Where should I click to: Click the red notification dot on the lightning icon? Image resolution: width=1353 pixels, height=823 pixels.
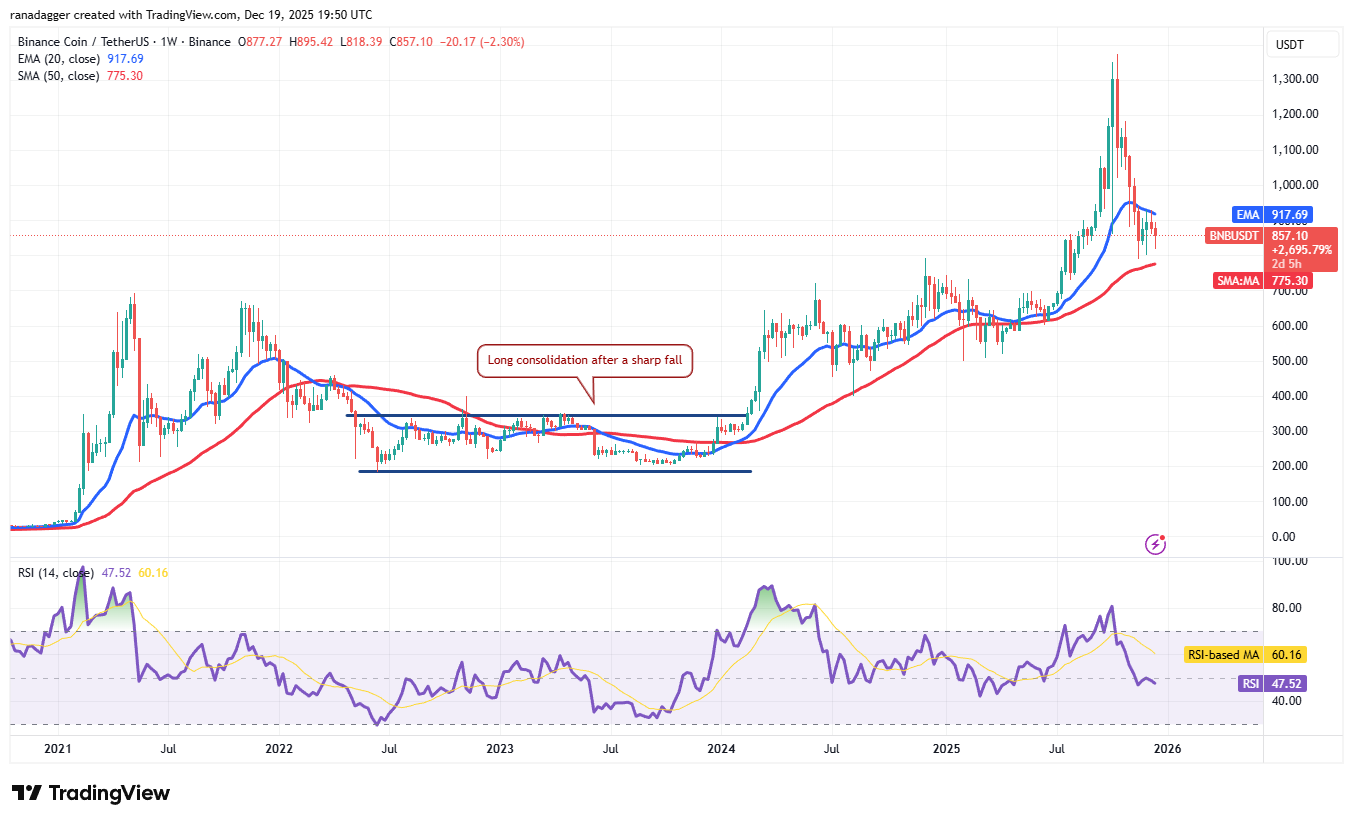[1163, 538]
